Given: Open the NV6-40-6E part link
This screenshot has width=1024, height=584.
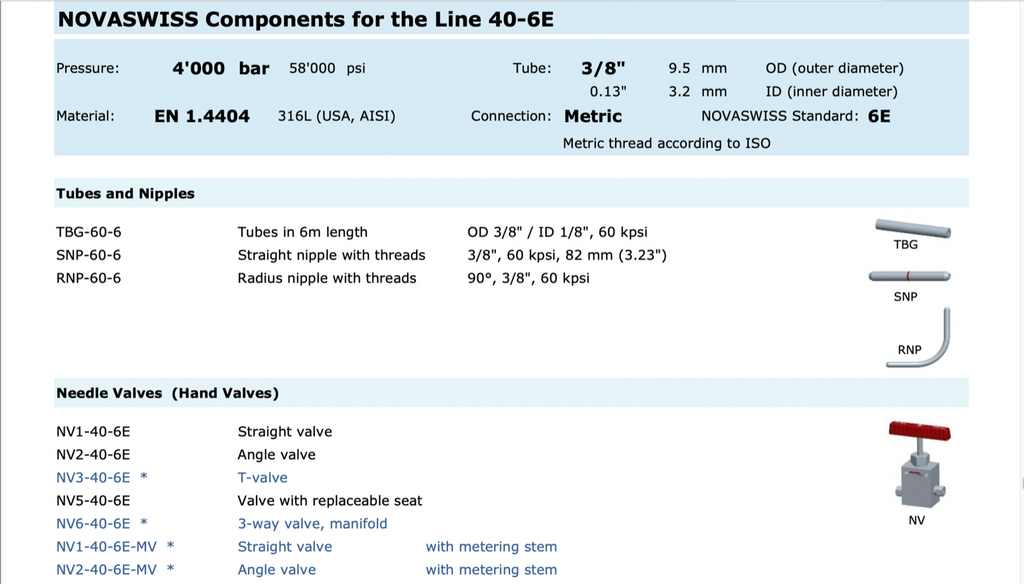Looking at the screenshot, I should coord(93,524).
